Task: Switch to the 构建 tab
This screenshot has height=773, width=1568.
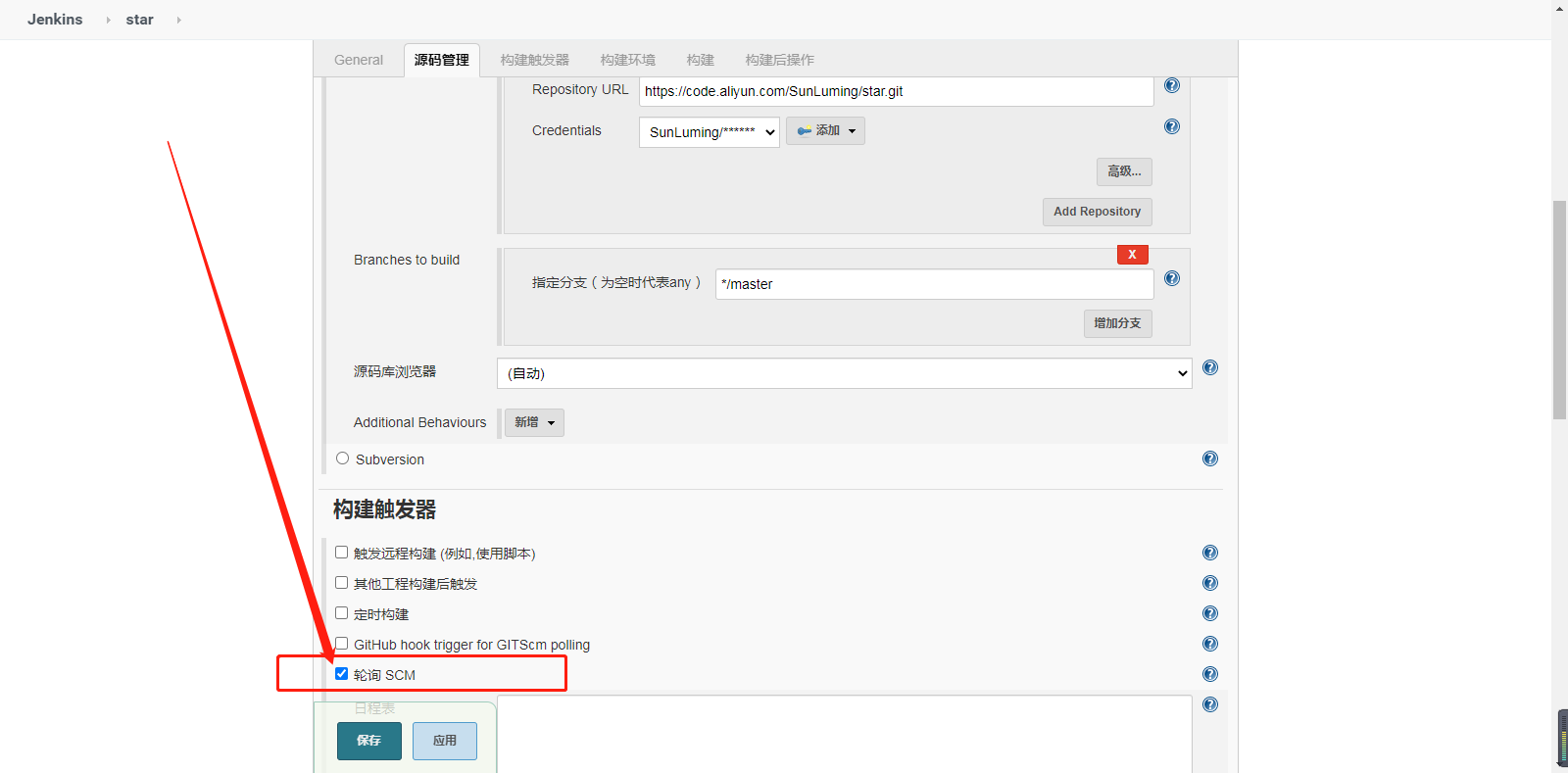Action: (x=701, y=60)
